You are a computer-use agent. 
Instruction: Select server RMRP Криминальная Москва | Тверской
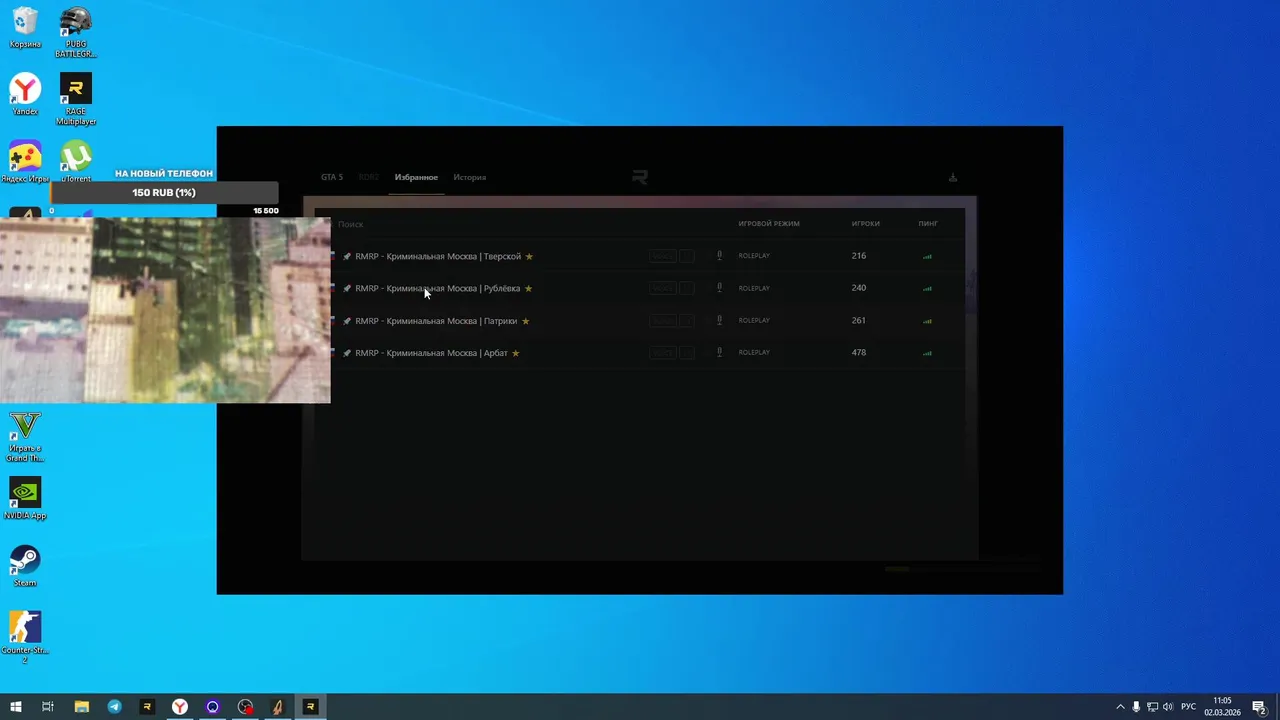click(648, 256)
